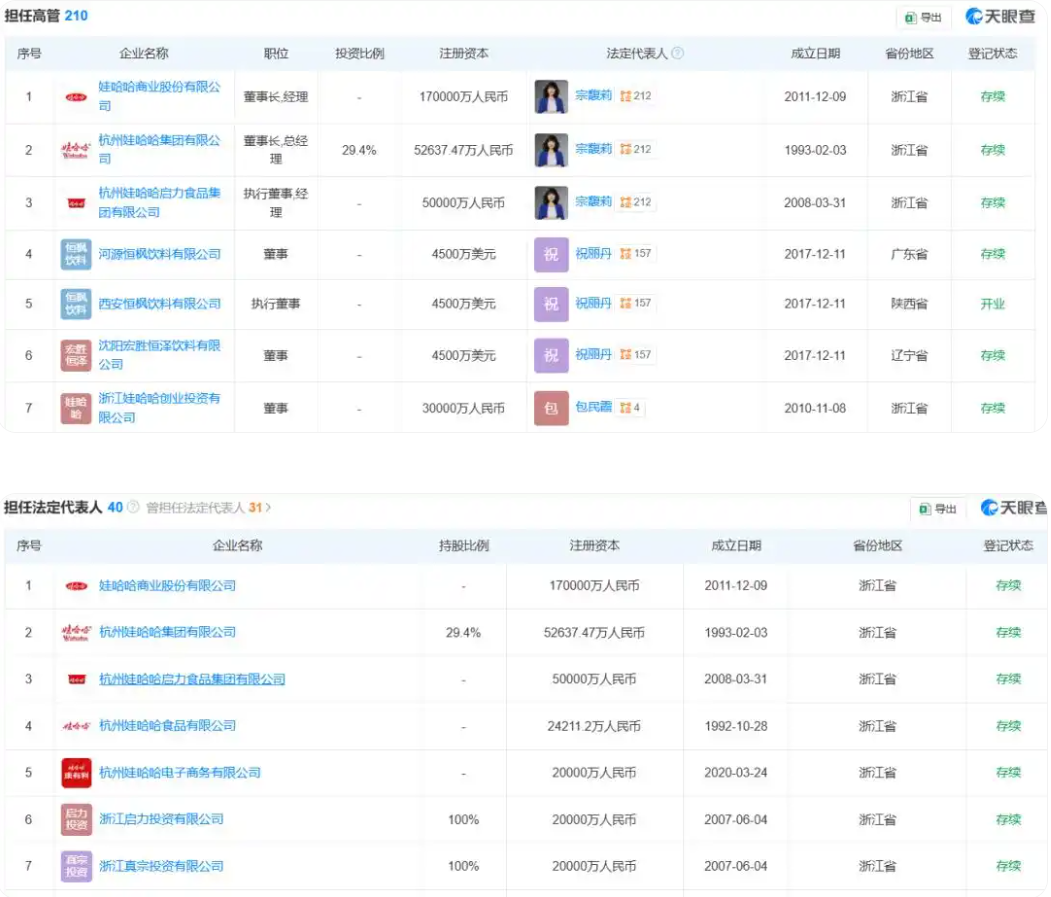
Task: Click the 辽宁省 province cell
Action: [x=909, y=355]
